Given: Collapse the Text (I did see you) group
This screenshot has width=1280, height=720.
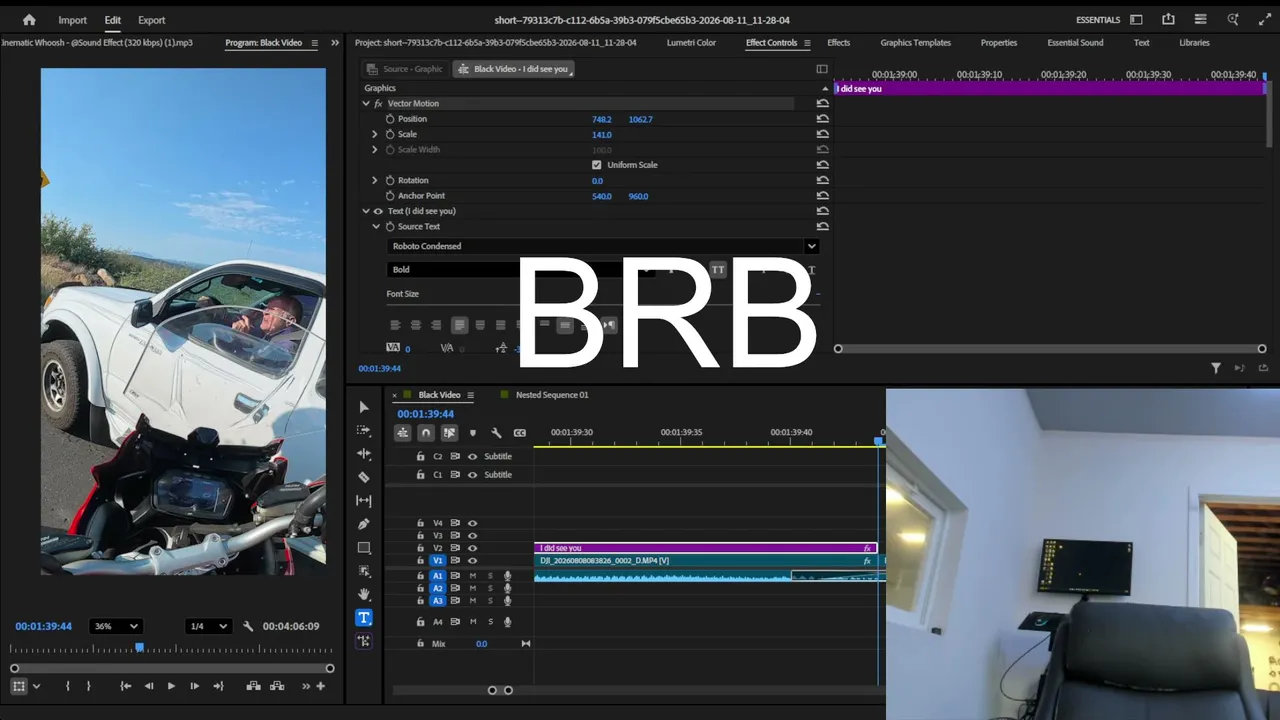Looking at the screenshot, I should pos(366,211).
